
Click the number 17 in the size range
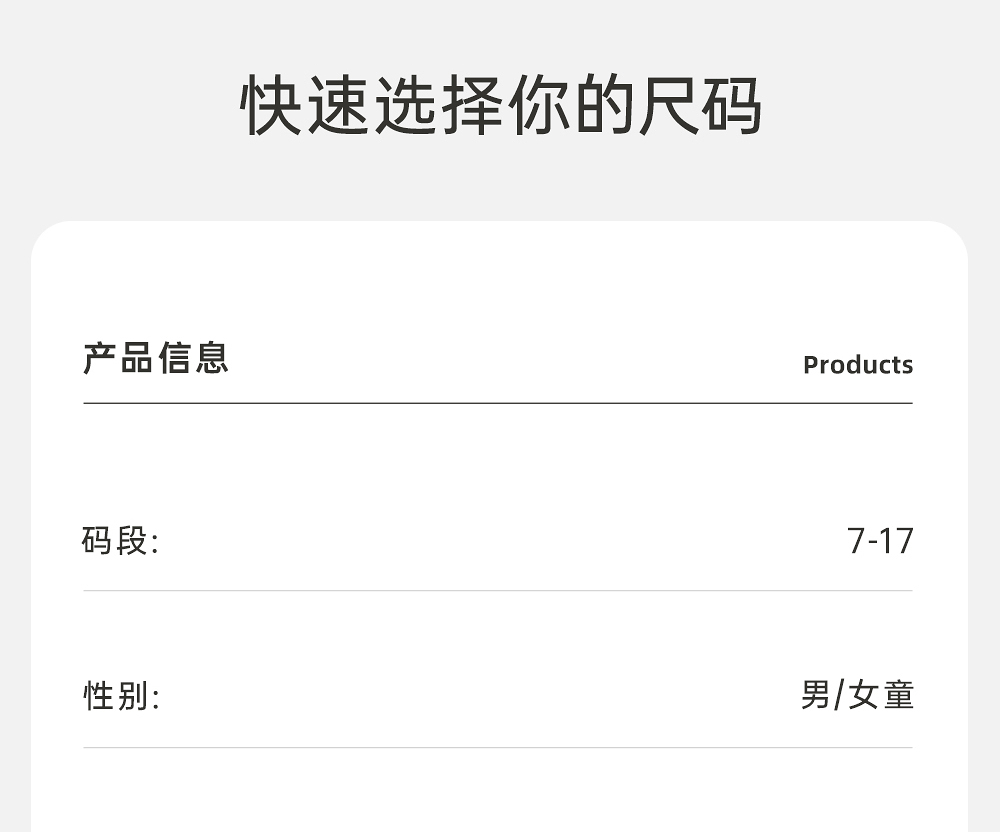coord(897,541)
